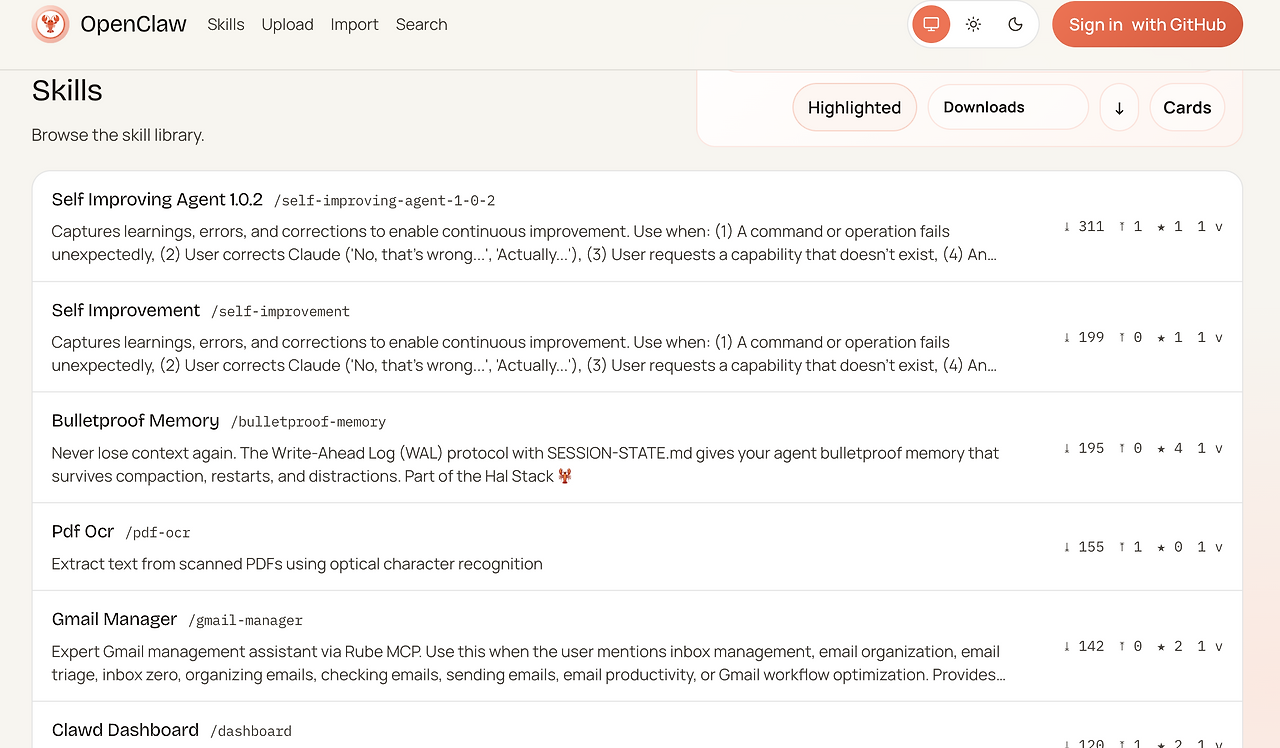Select light theme sun icon
The height and width of the screenshot is (748, 1280).
pyautogui.click(x=973, y=24)
